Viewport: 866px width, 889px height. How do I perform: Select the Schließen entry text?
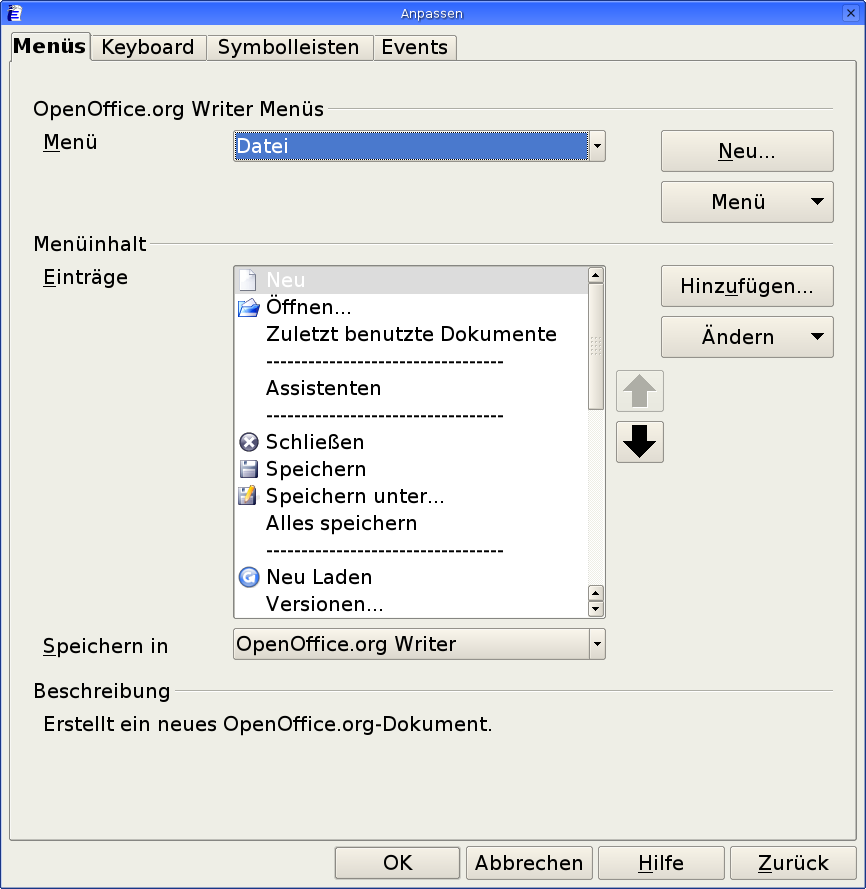coord(315,442)
